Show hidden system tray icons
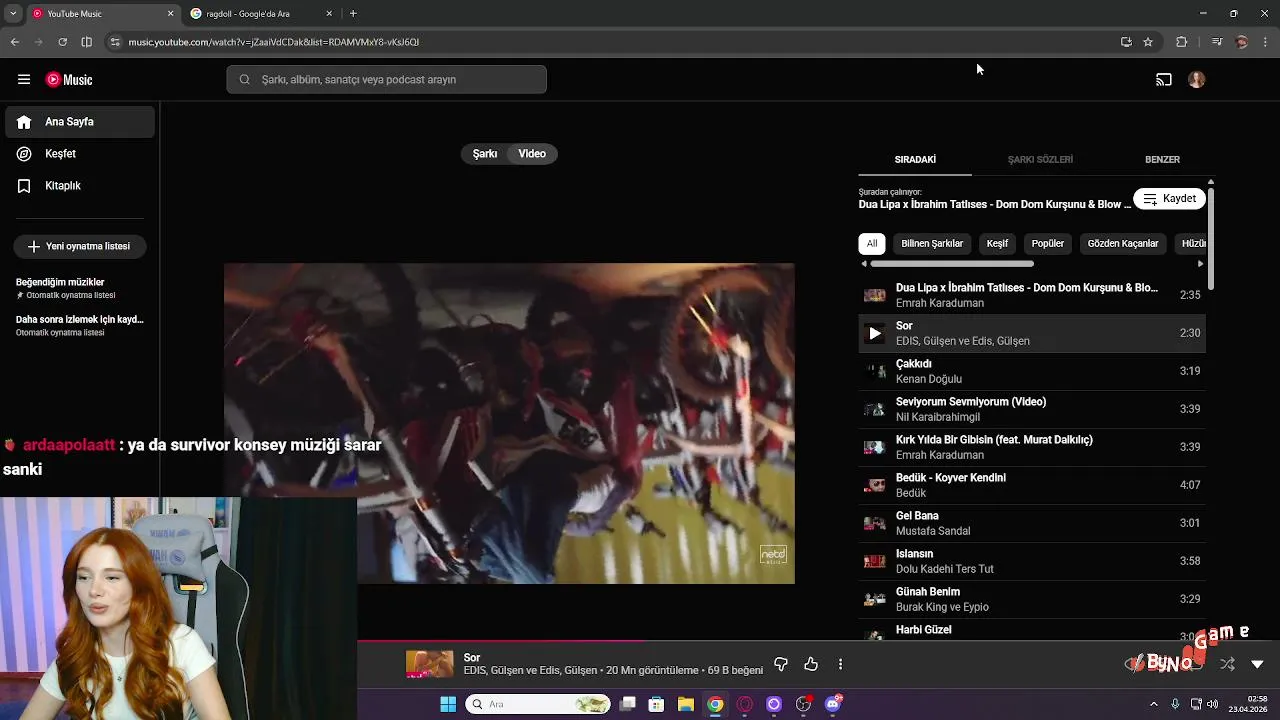1280x720 pixels. 1153,704
